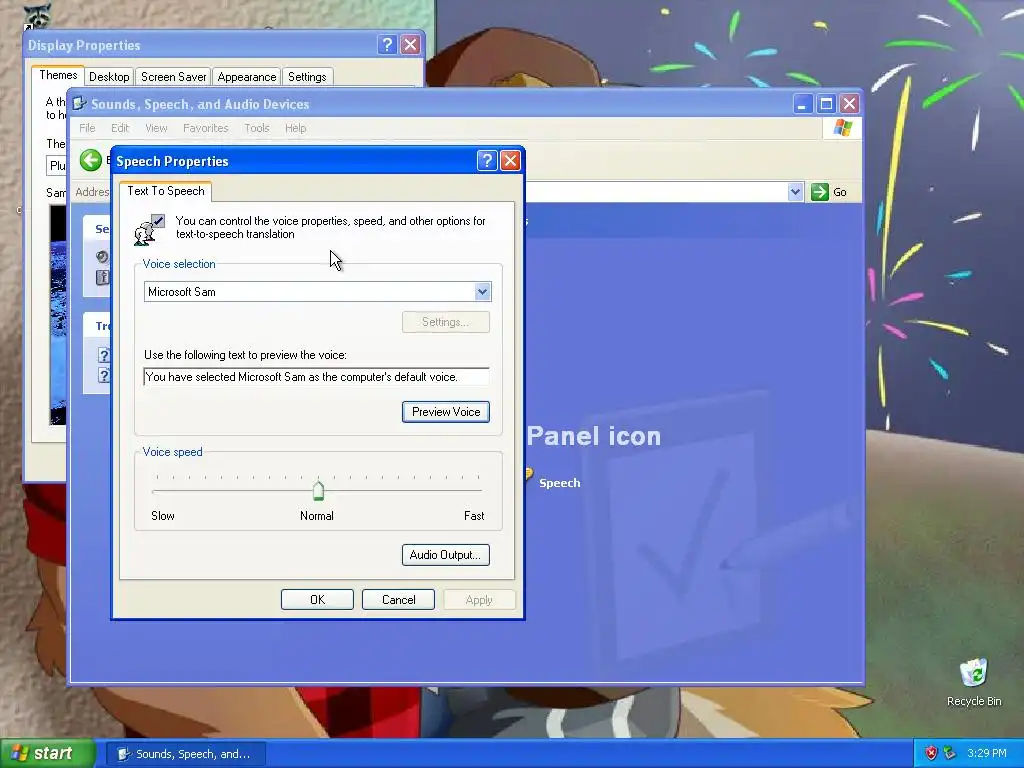Cancel the Speech Properties dialog
The width and height of the screenshot is (1024, 768).
[398, 600]
